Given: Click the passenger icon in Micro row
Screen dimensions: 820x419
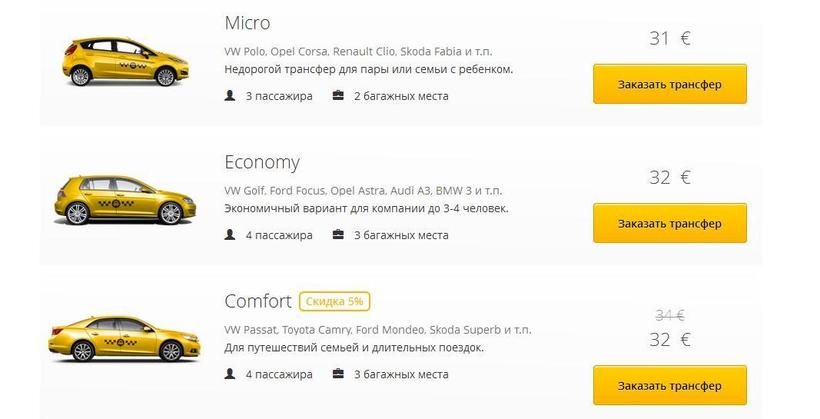Looking at the screenshot, I should (x=231, y=96).
